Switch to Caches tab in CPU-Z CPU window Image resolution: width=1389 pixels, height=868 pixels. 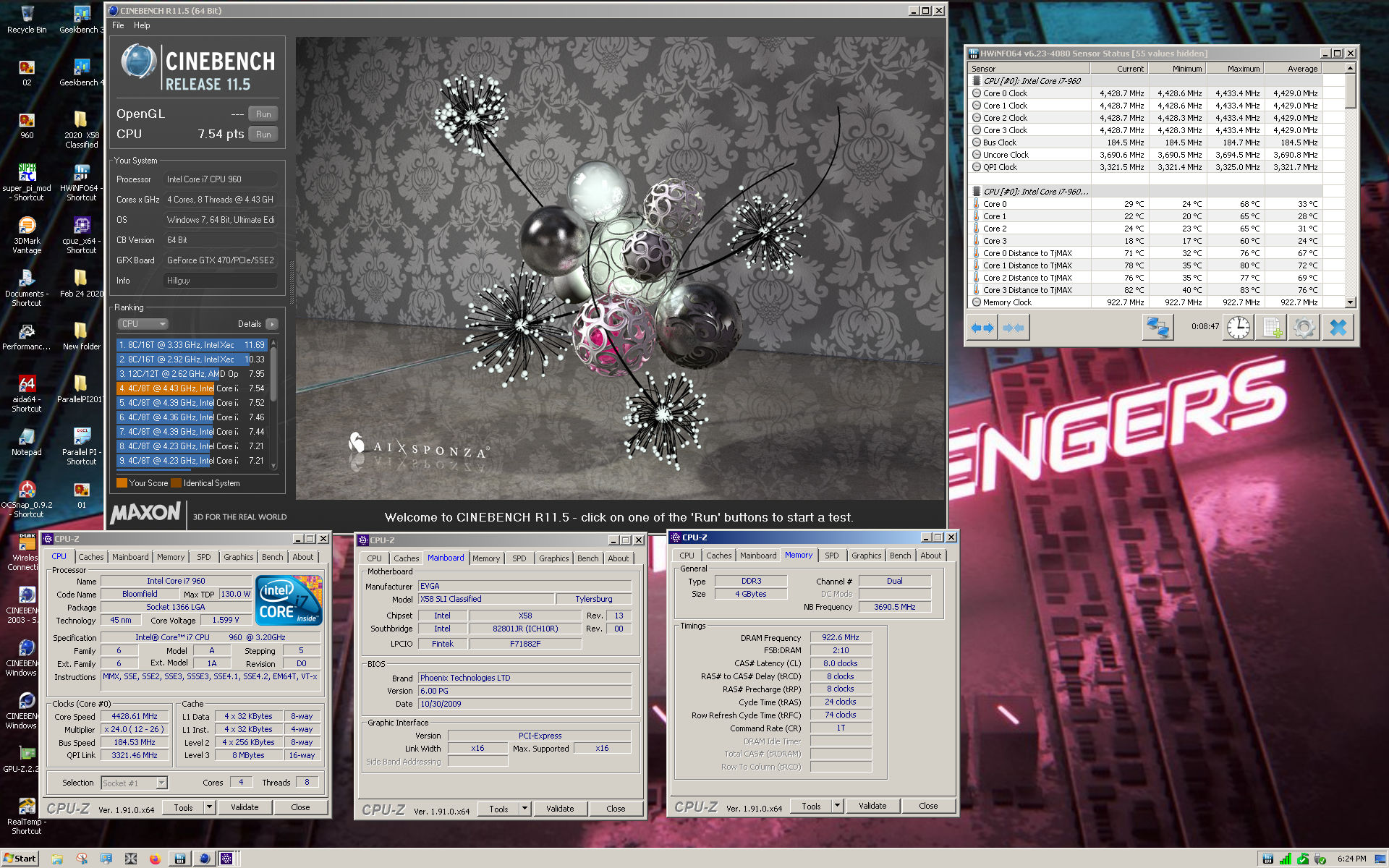click(x=91, y=557)
